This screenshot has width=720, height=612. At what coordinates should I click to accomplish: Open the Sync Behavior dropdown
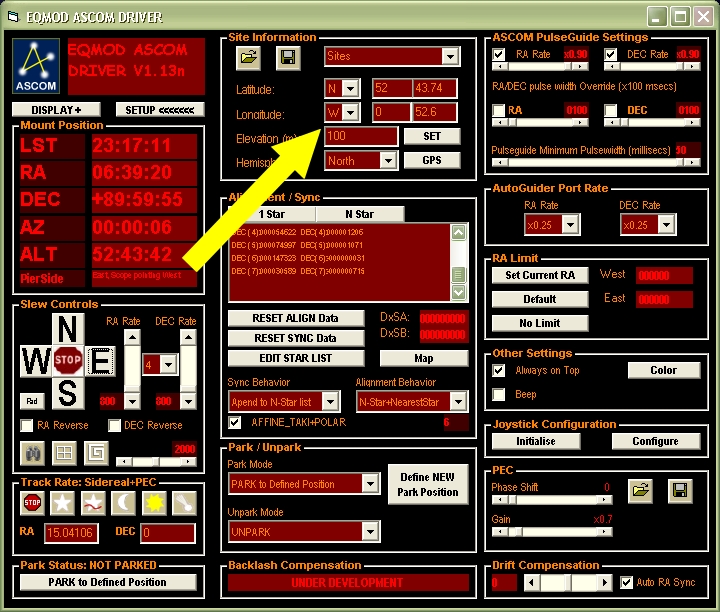pyautogui.click(x=330, y=402)
